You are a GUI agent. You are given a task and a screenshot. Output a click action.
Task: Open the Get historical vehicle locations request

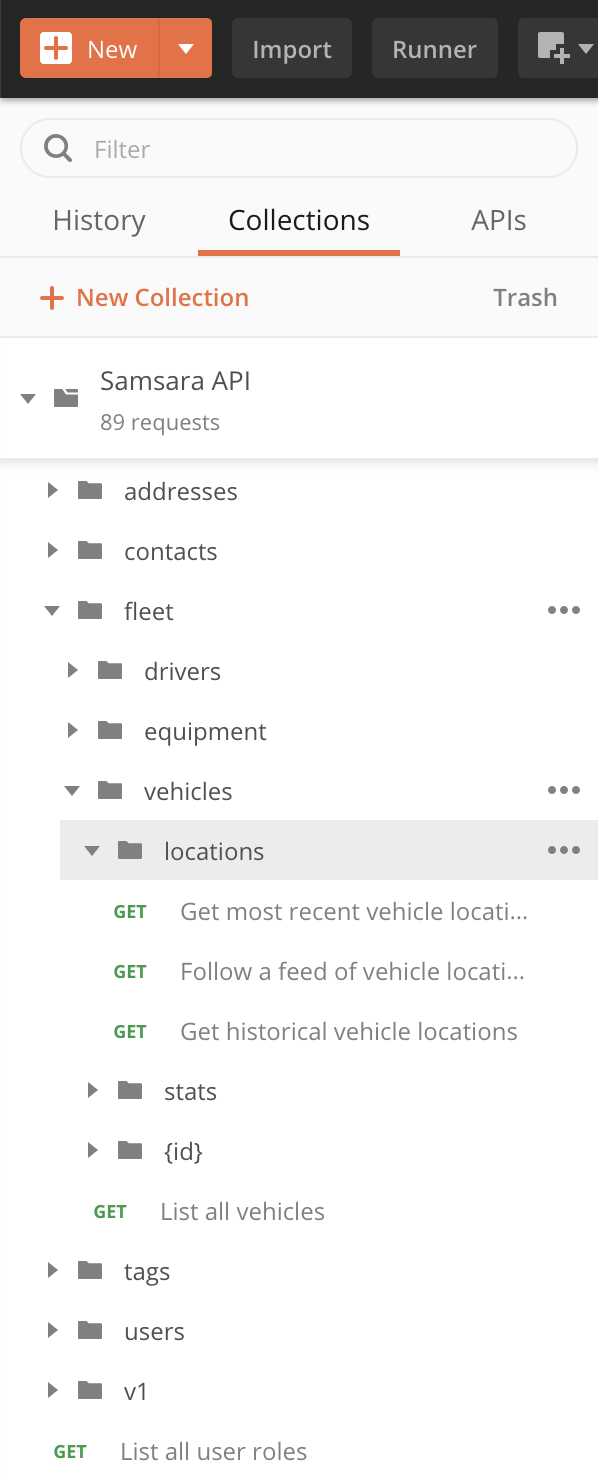pos(349,1031)
